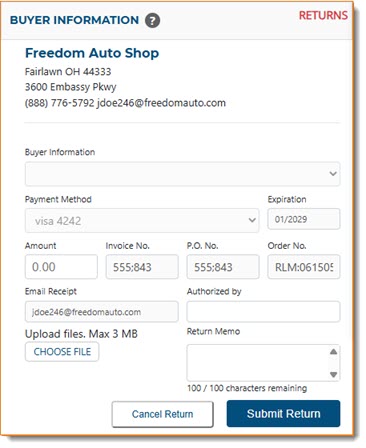The width and height of the screenshot is (366, 448).
Task: Click the phone number (888) 776-5792
Action: coord(60,103)
